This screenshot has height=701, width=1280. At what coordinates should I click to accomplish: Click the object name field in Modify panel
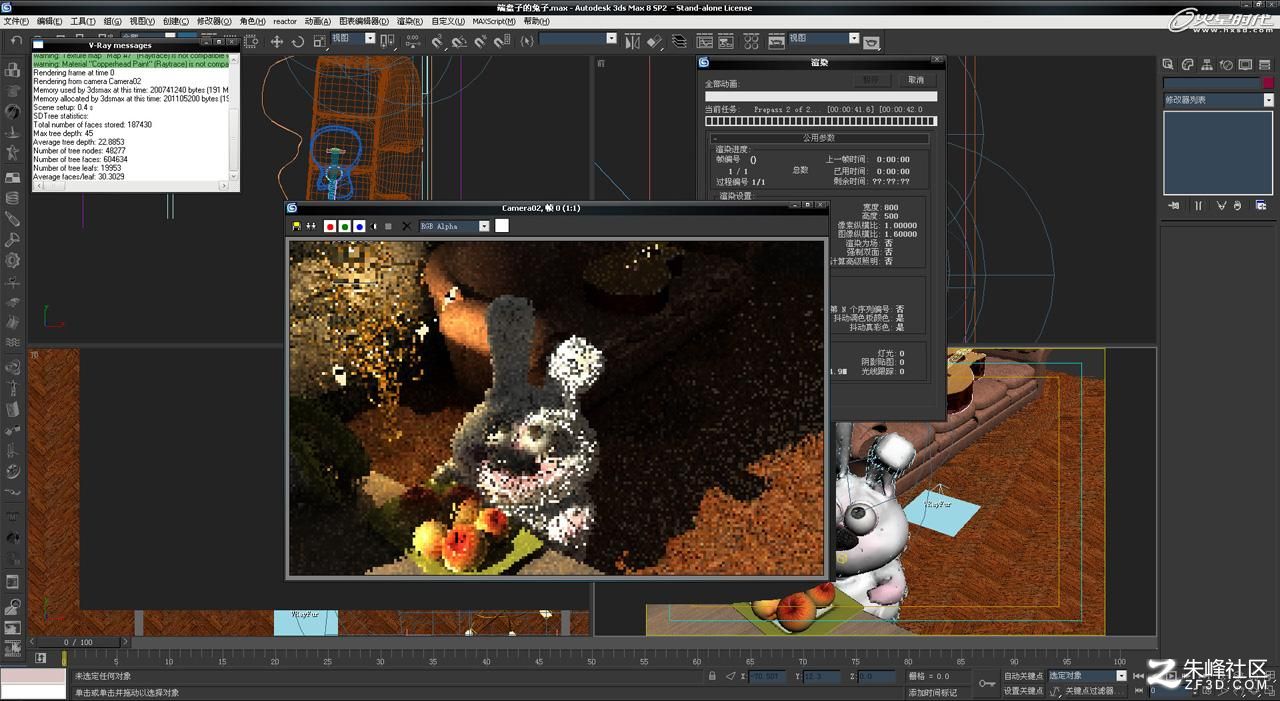pos(1210,84)
